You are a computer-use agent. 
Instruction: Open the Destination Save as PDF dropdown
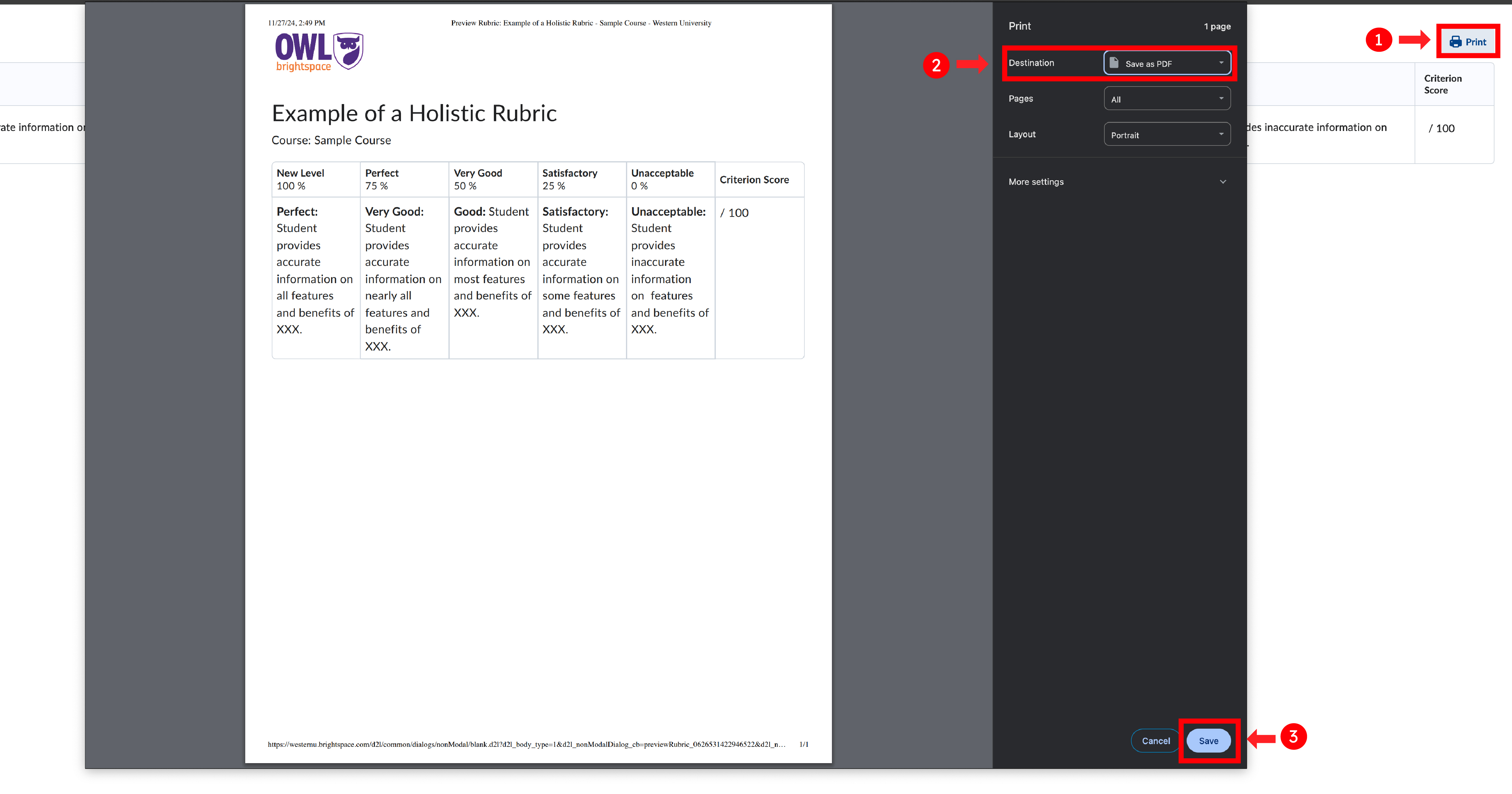(x=1166, y=64)
